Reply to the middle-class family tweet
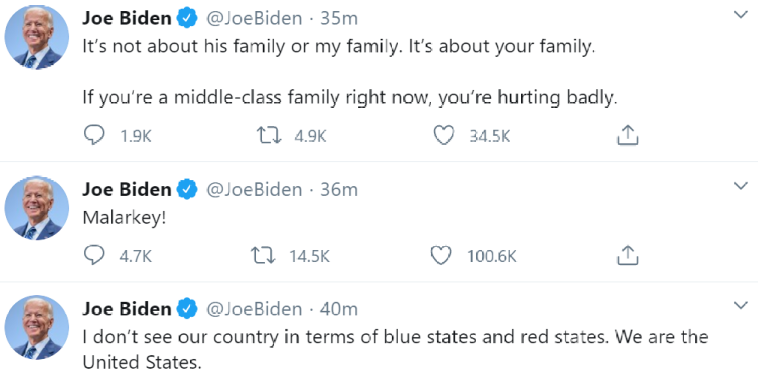Screen dimensions: 758x376 point(94,136)
